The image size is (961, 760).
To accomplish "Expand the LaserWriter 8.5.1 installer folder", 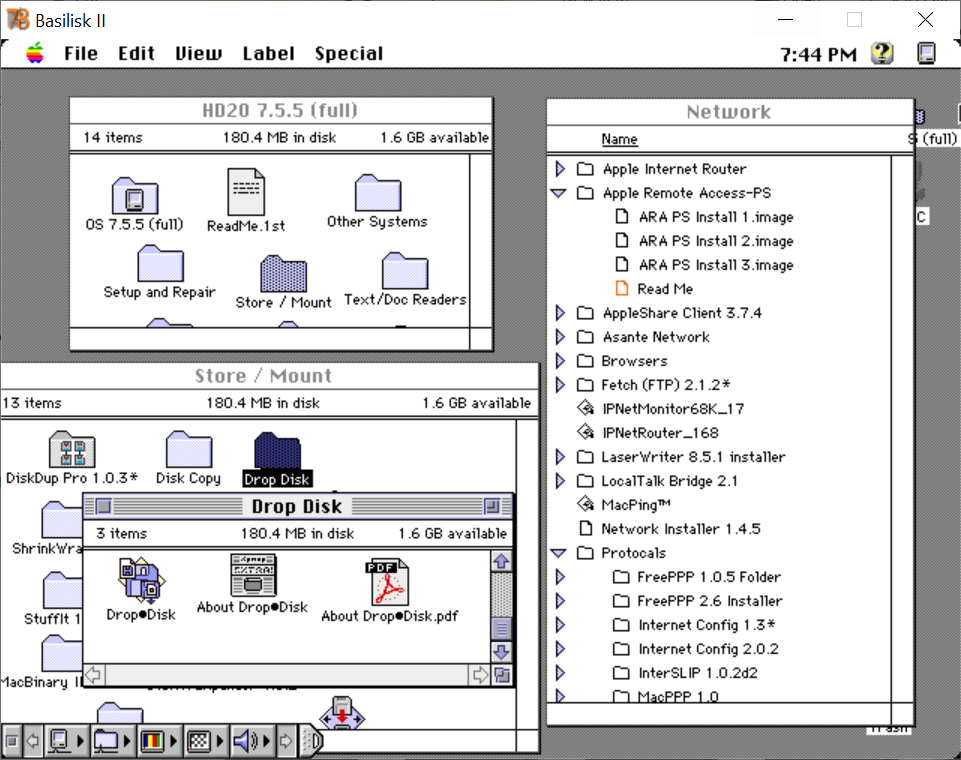I will pyautogui.click(x=560, y=457).
